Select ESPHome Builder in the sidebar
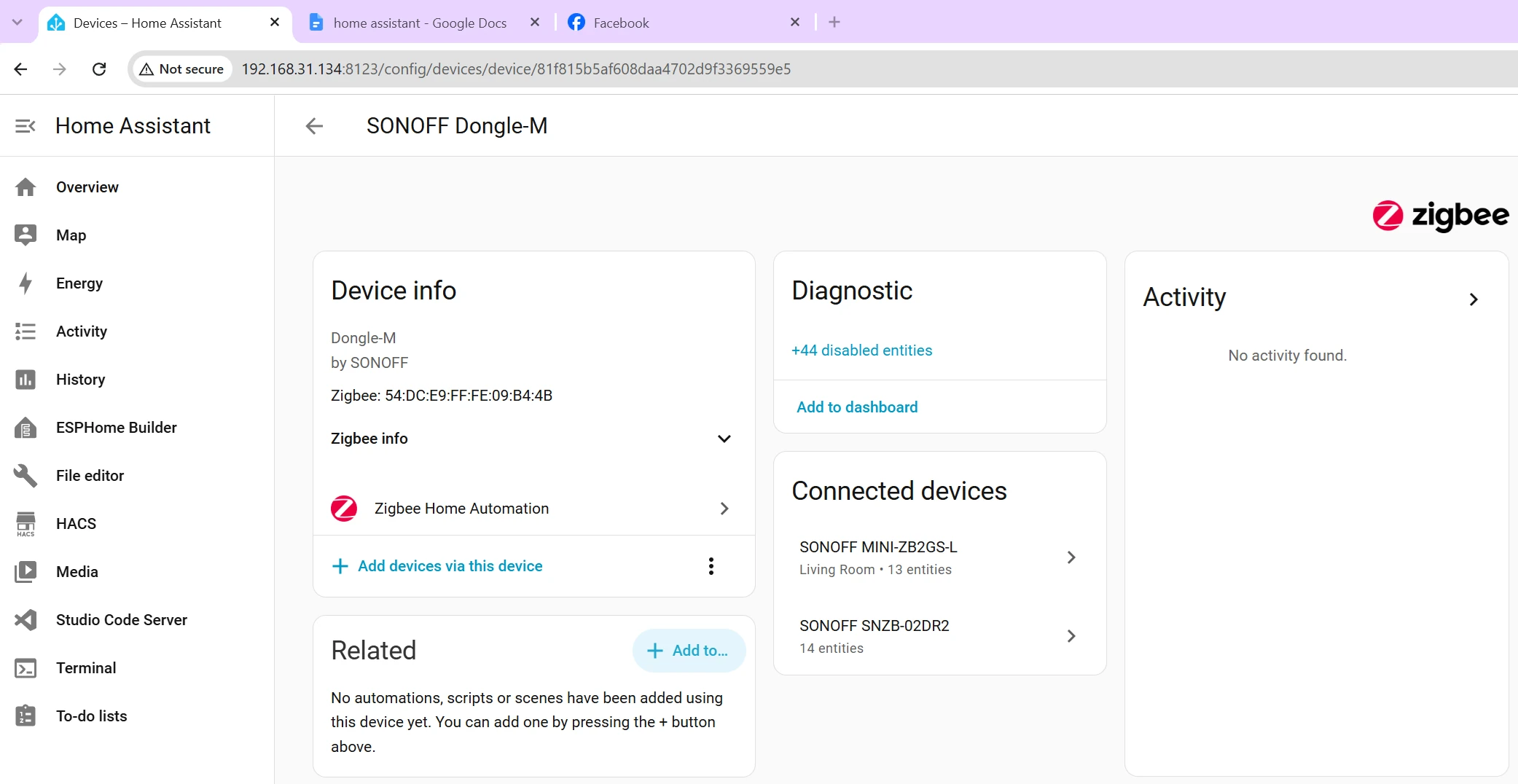Image resolution: width=1518 pixels, height=784 pixels. pos(137,428)
